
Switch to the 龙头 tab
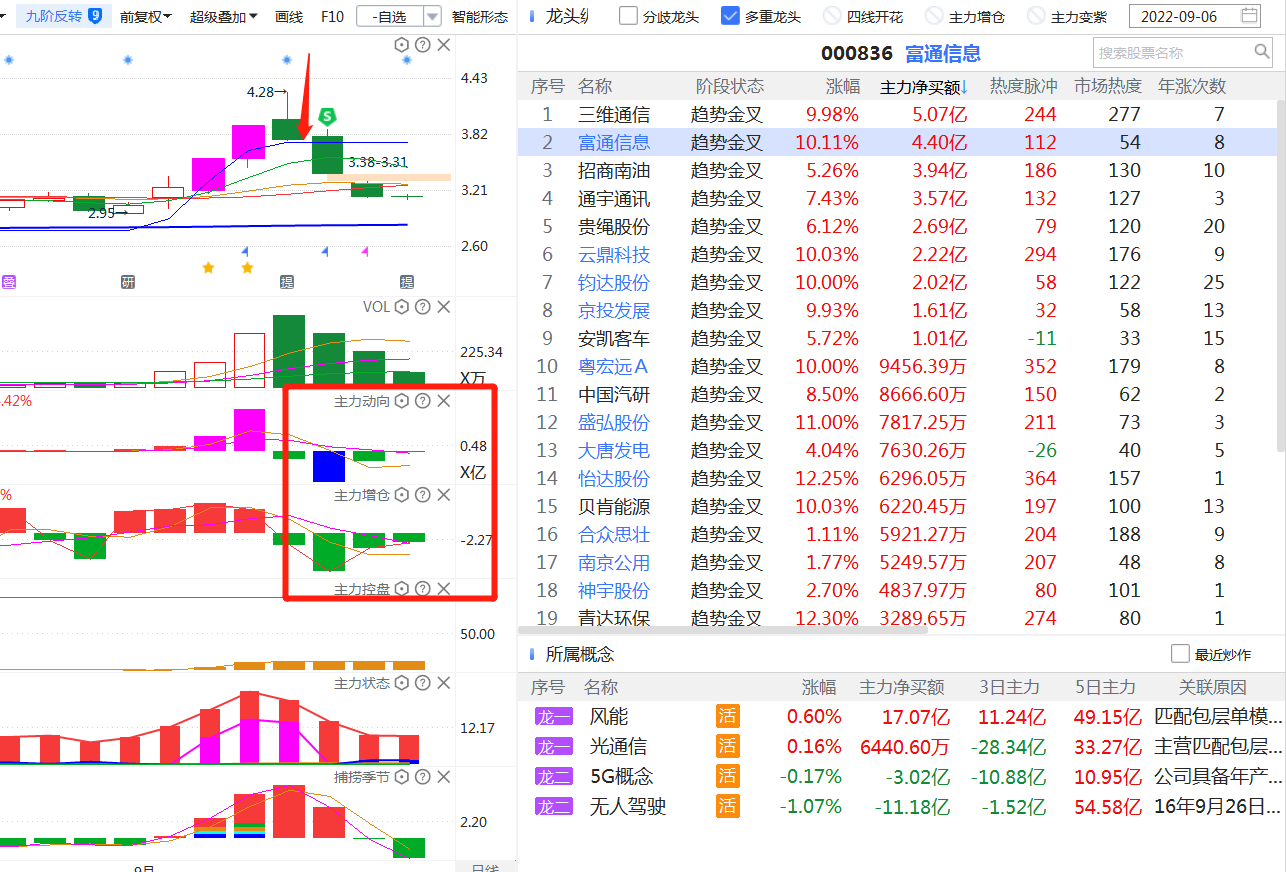tap(566, 16)
